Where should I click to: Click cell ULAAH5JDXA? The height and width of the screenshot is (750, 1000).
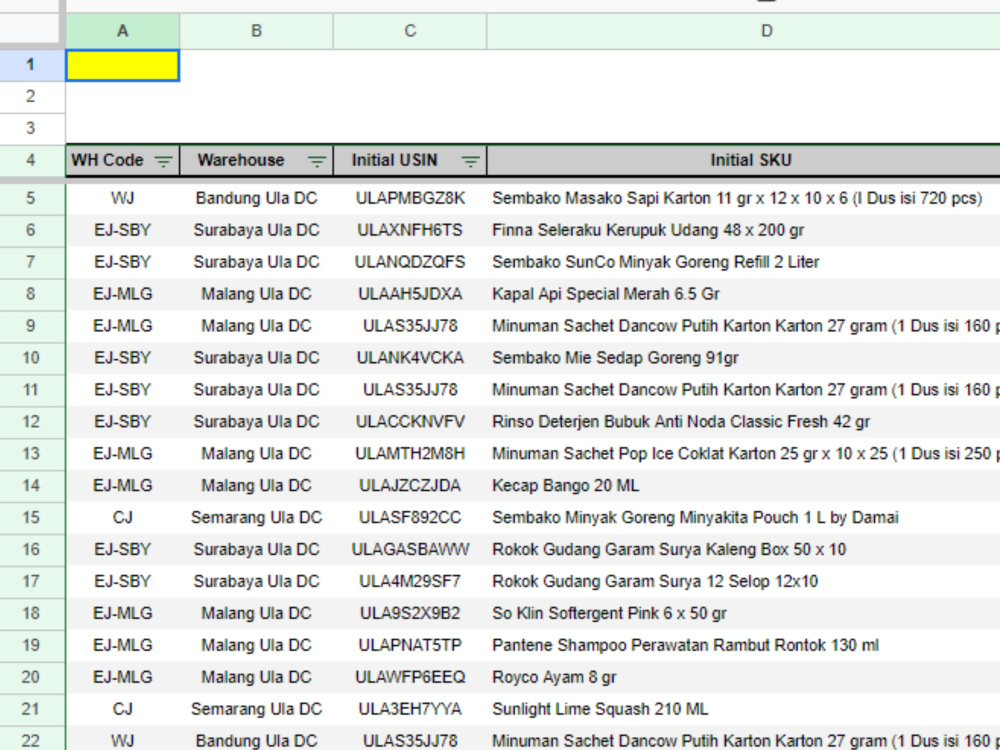[x=410, y=294]
